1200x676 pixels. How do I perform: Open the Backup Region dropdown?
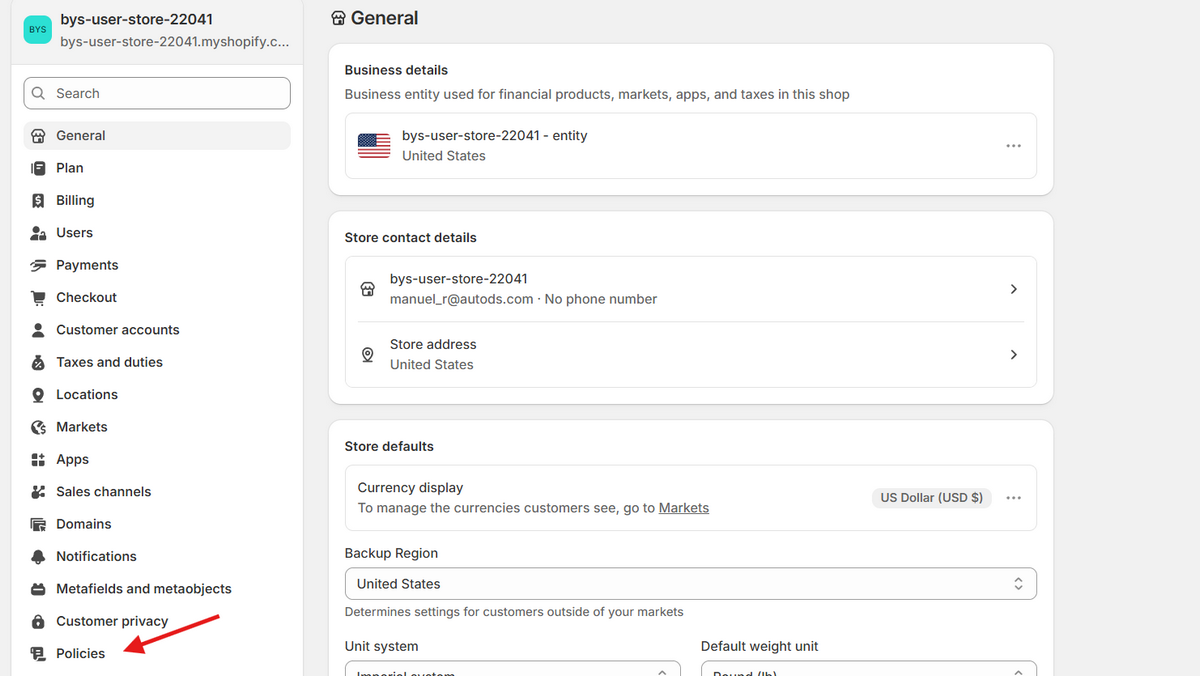[690, 584]
